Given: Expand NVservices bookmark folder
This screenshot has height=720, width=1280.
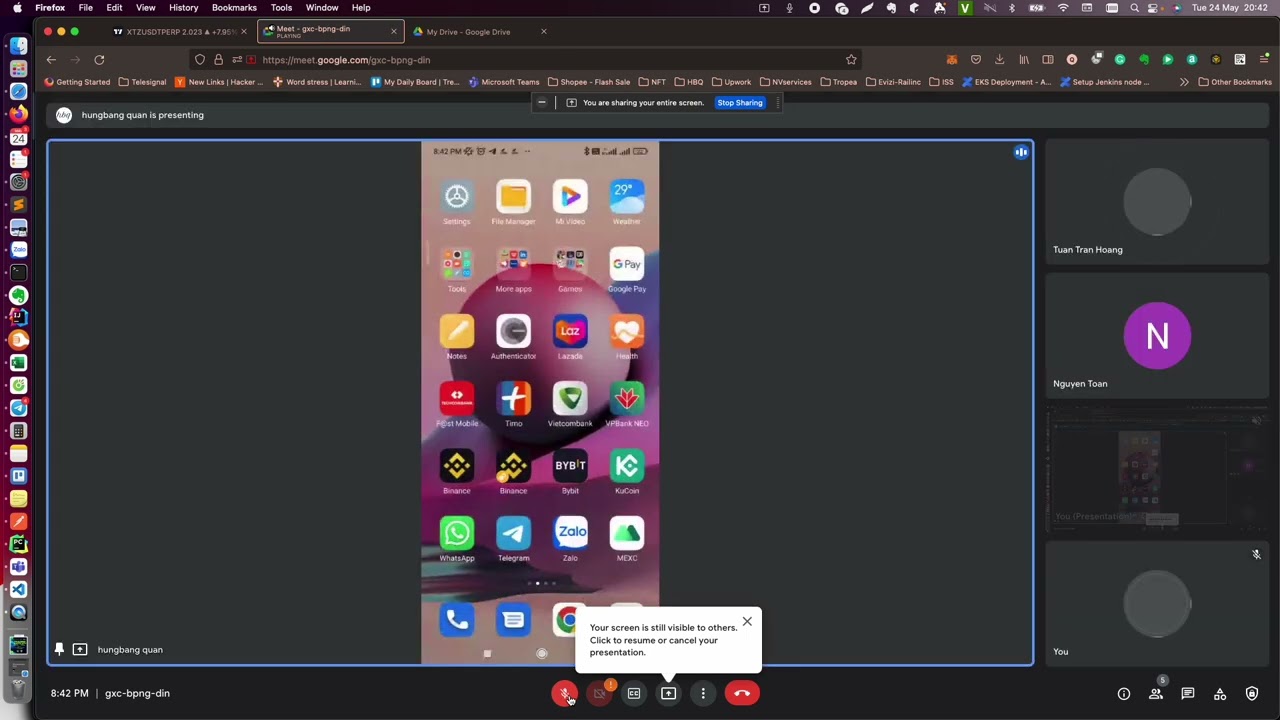Looking at the screenshot, I should pos(785,82).
